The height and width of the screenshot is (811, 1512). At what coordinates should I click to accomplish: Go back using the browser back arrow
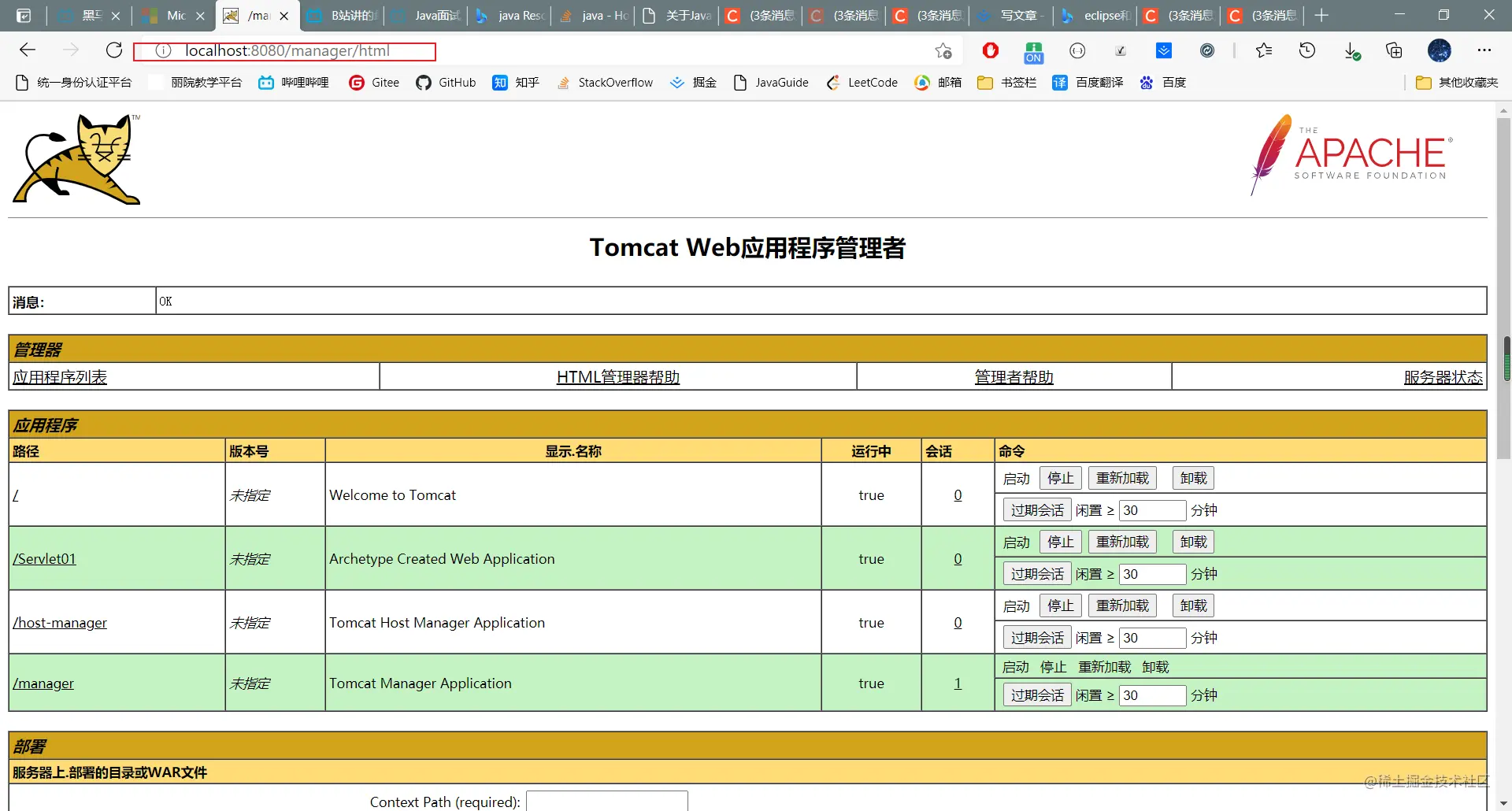(28, 50)
